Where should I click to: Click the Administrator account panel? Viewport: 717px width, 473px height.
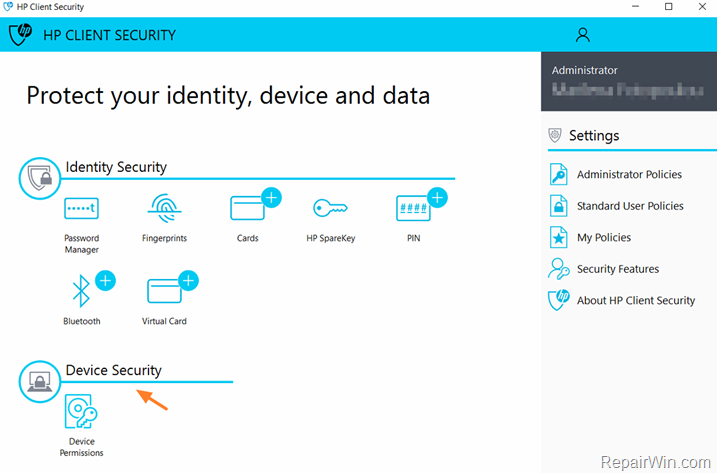629,81
